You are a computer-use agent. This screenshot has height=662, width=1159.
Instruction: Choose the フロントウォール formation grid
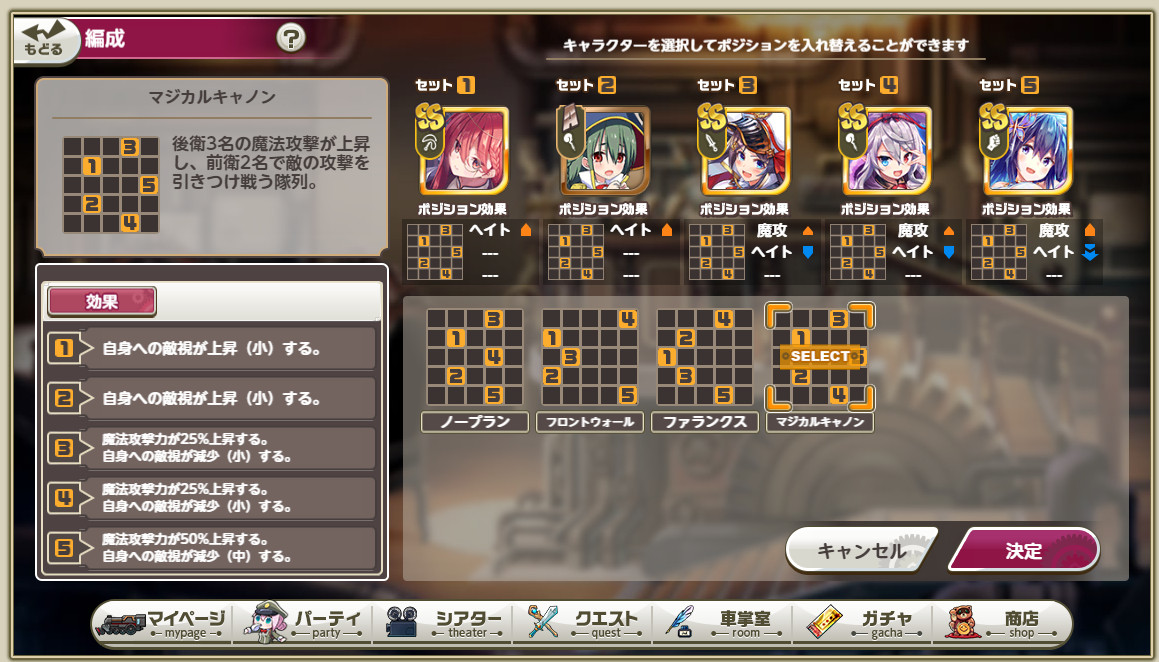point(590,357)
